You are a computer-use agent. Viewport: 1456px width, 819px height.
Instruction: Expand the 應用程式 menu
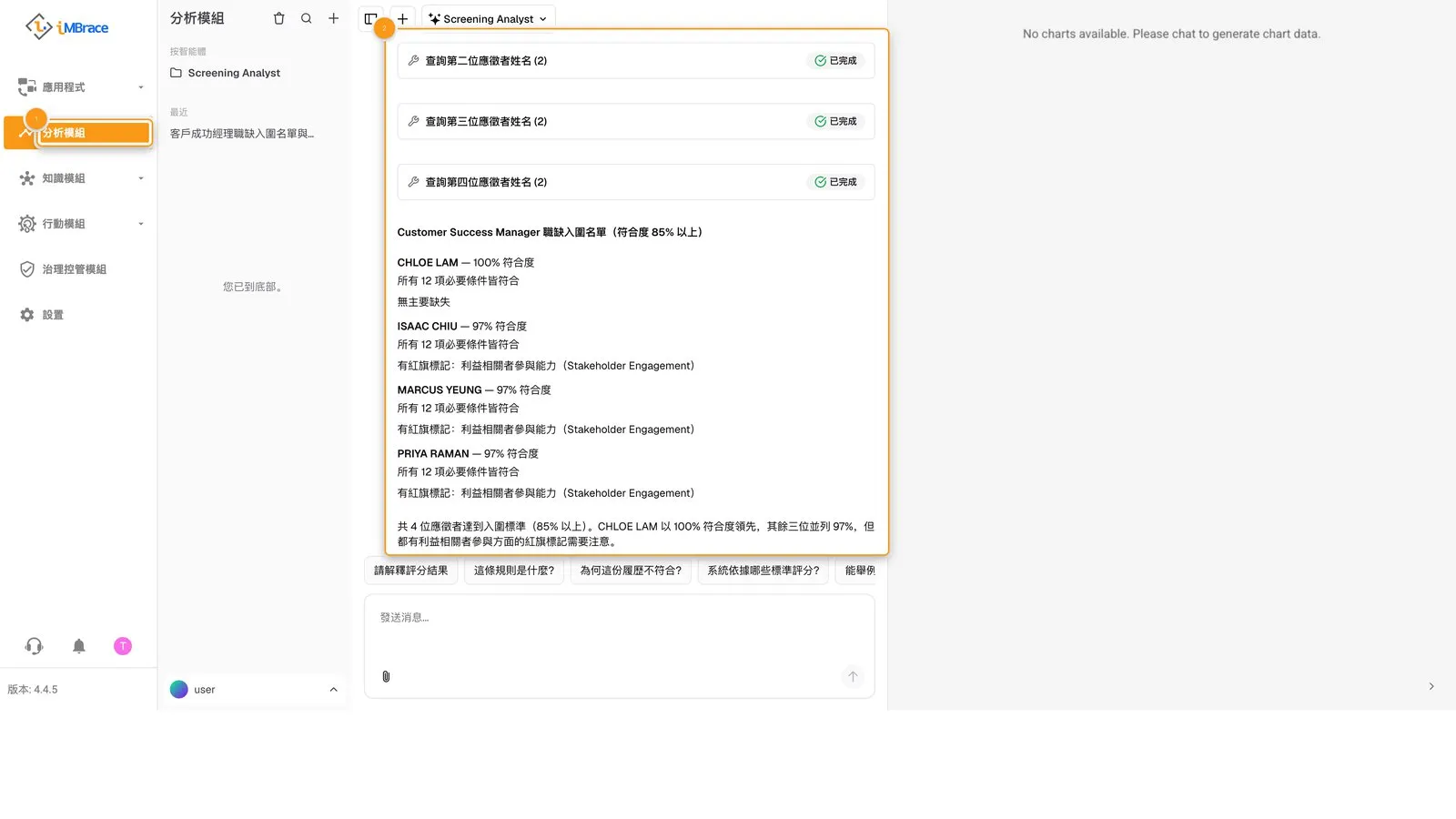point(80,87)
